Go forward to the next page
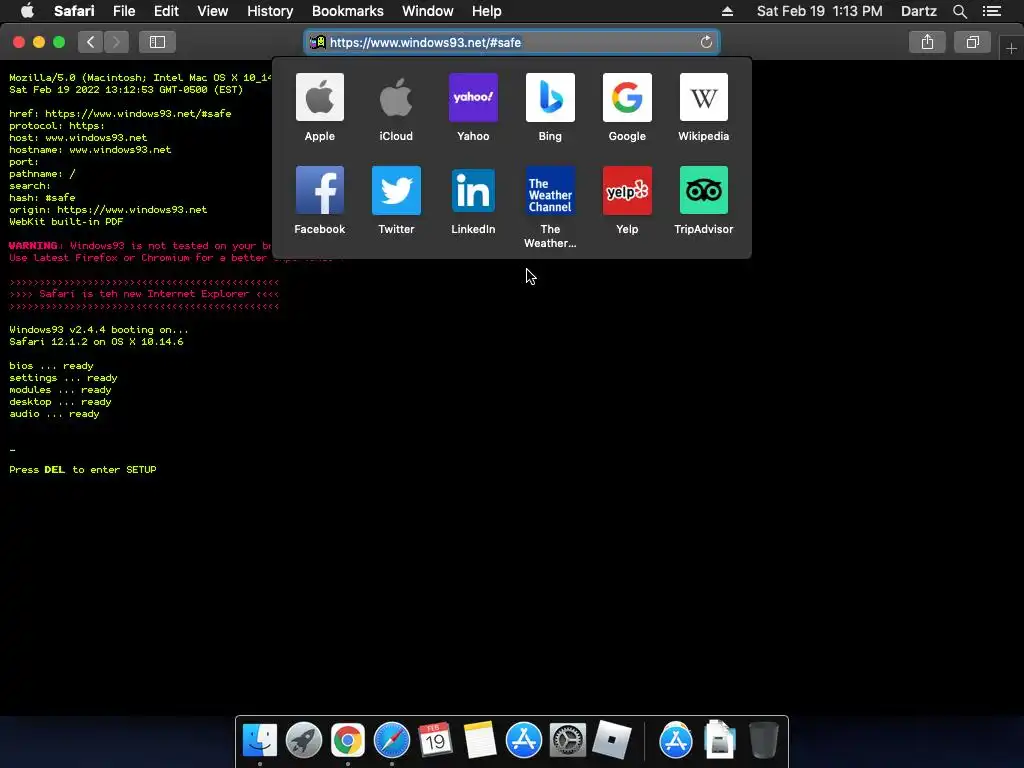 (x=116, y=42)
